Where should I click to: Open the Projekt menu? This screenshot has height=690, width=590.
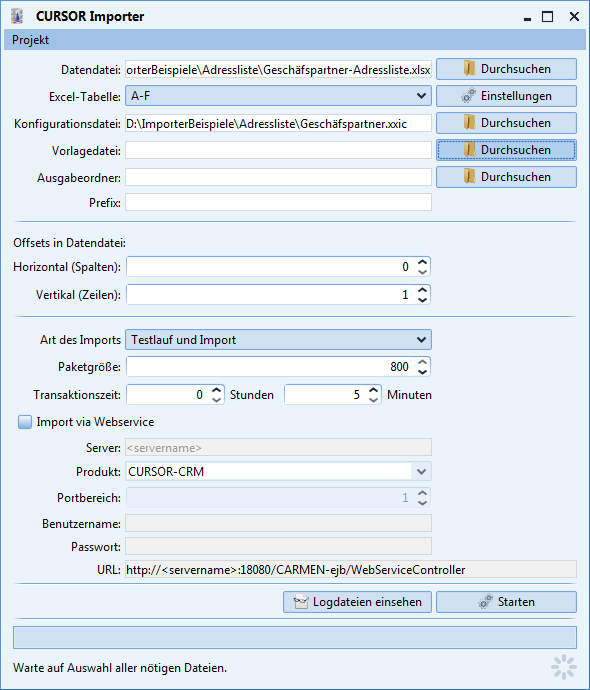coord(30,40)
